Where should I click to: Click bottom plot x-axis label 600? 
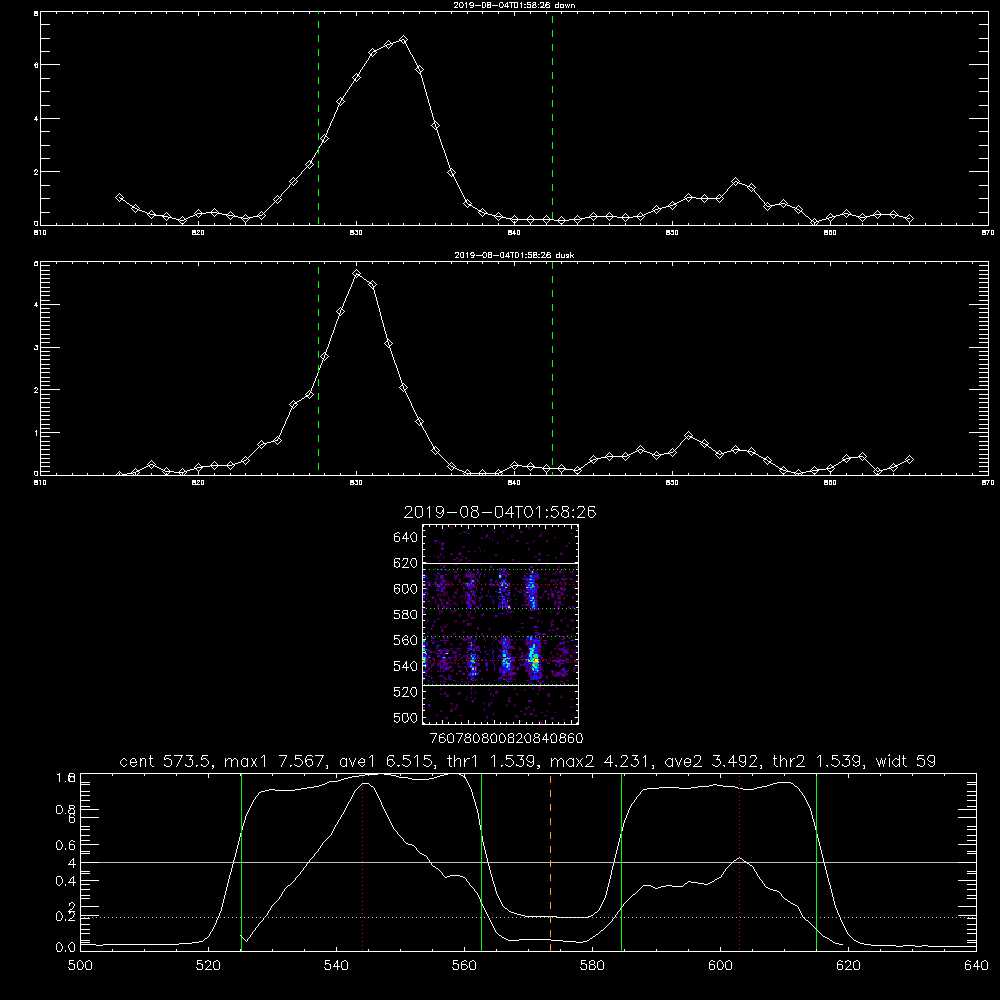[x=720, y=966]
